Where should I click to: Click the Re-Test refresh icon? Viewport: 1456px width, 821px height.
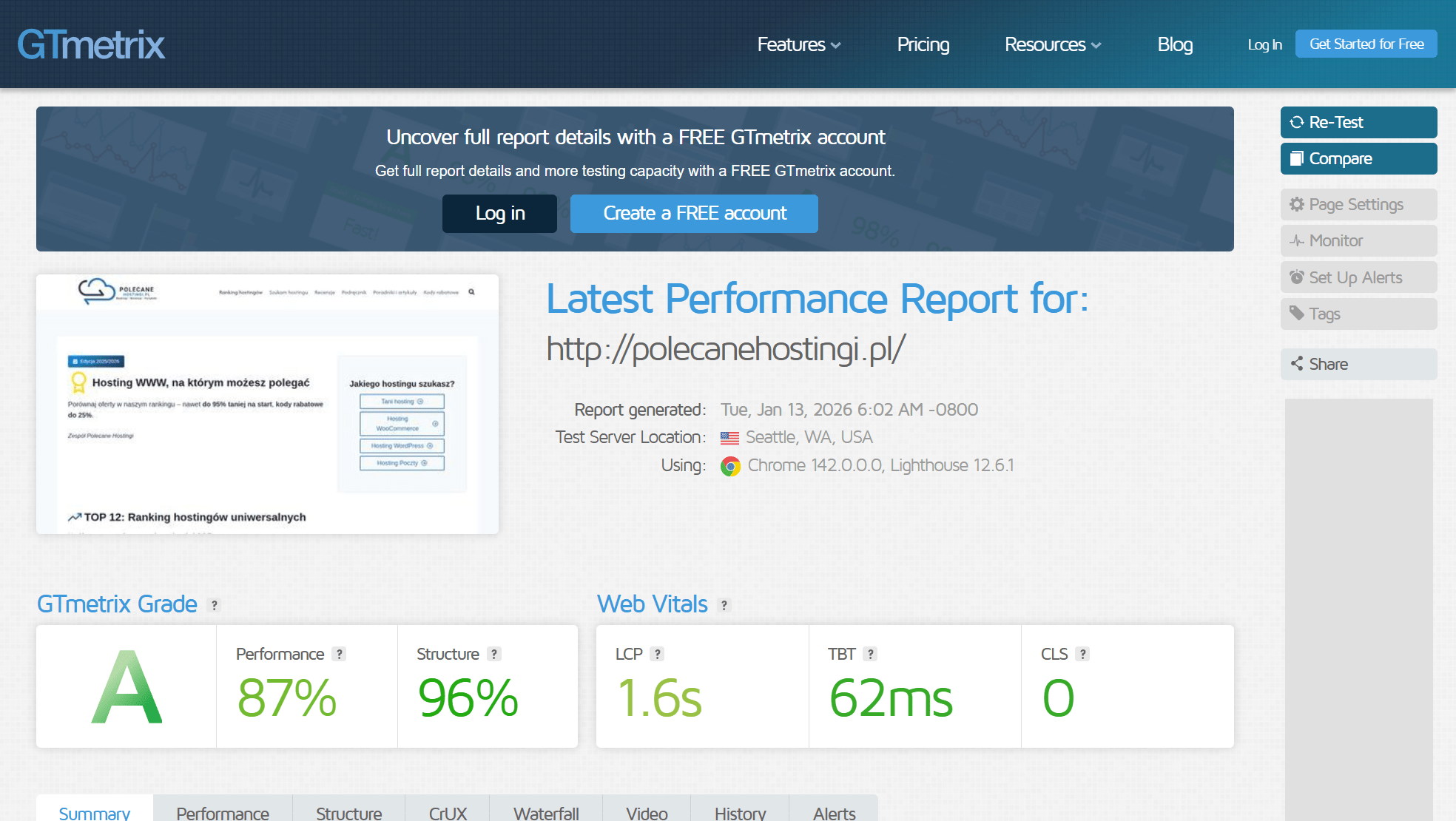click(1296, 123)
